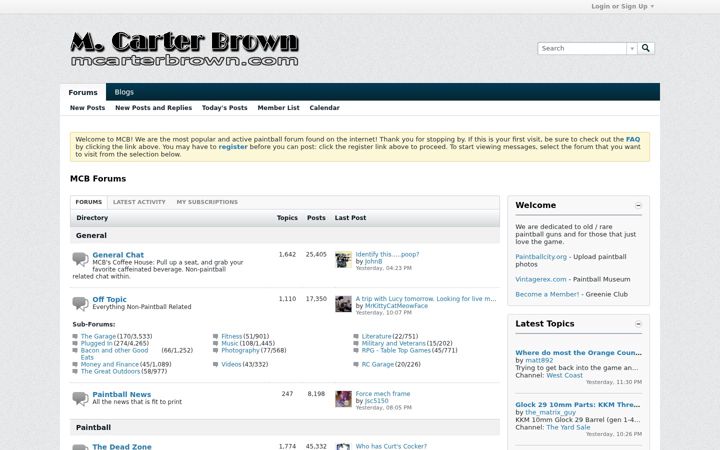Screen dimensions: 720x450
Task: Click the icon beside Literature sub-forum
Action: pyautogui.click(x=356, y=337)
